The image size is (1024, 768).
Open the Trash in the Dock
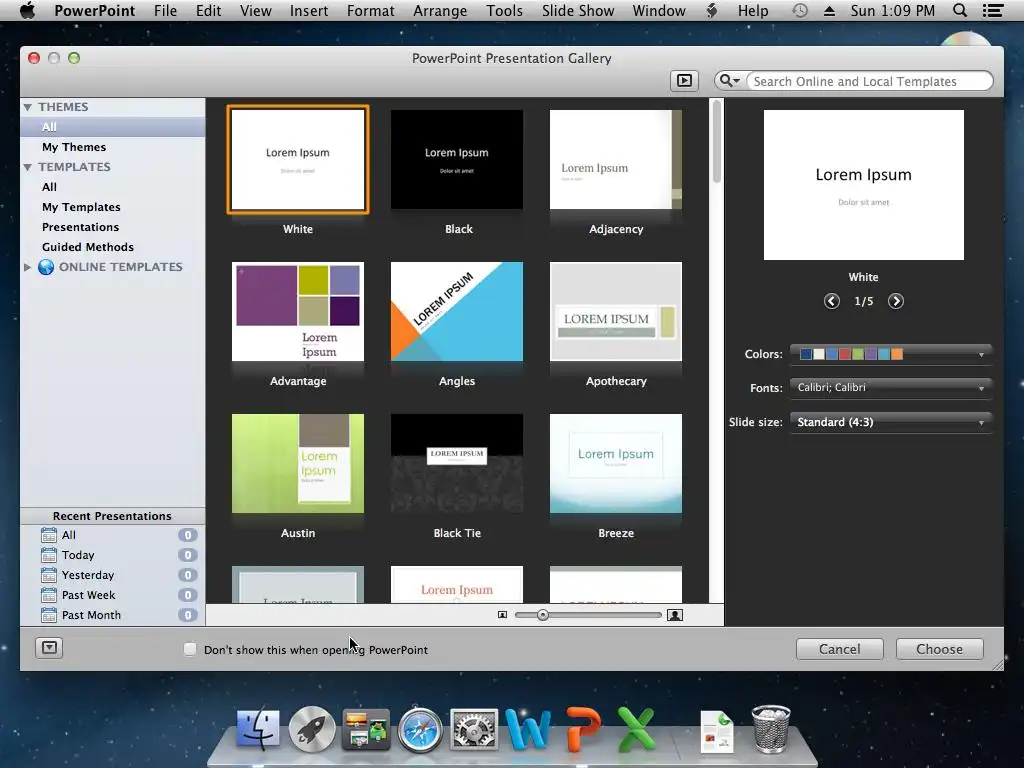tap(771, 729)
